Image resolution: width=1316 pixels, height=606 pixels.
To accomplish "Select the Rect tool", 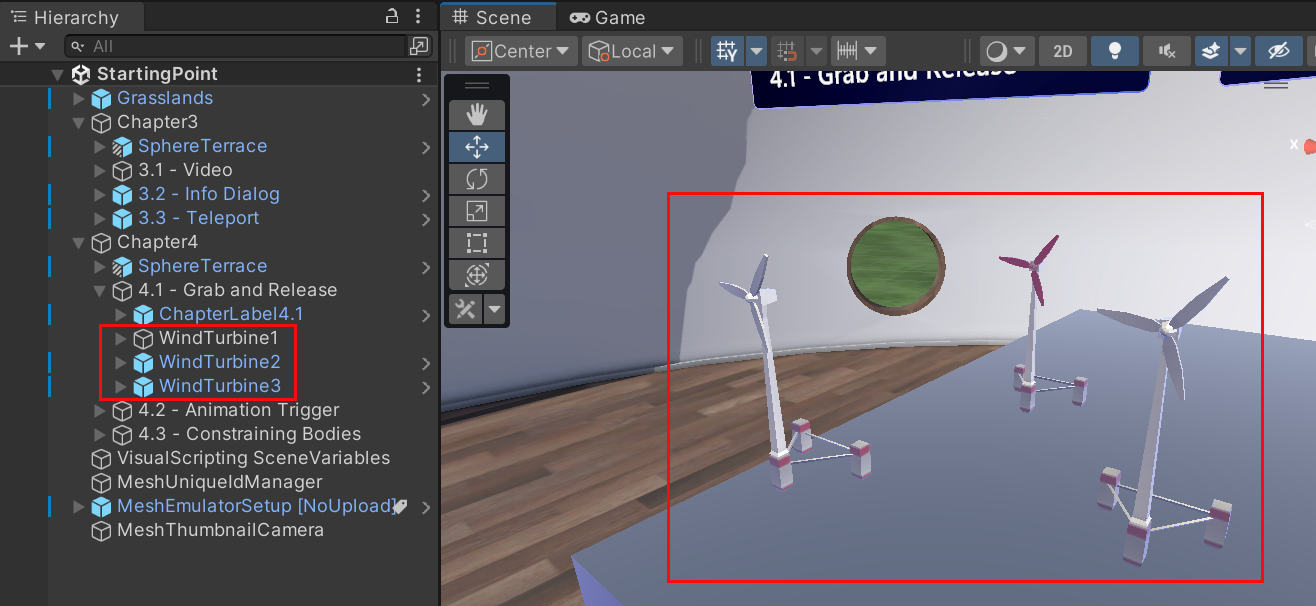I will tap(477, 243).
